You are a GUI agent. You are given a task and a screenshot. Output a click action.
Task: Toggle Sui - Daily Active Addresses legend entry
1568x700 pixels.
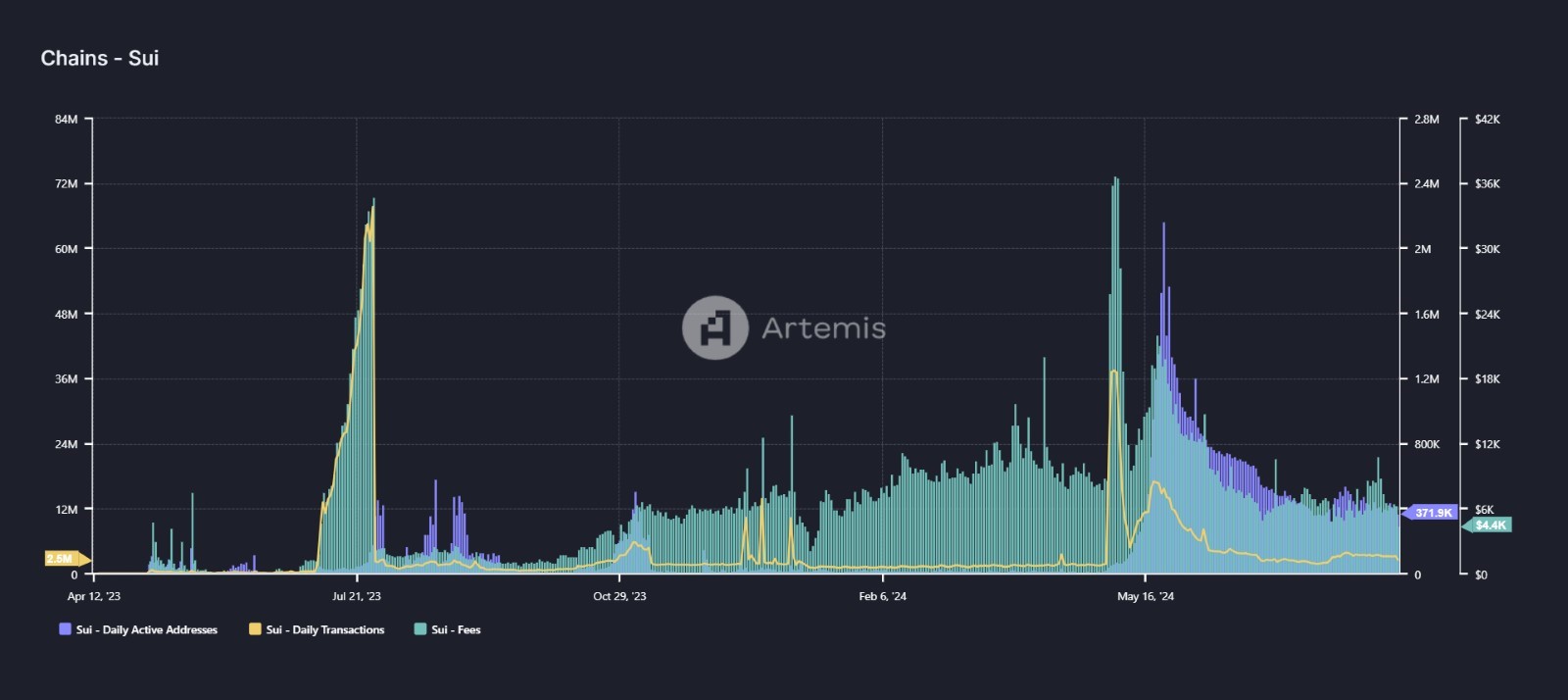coord(138,629)
